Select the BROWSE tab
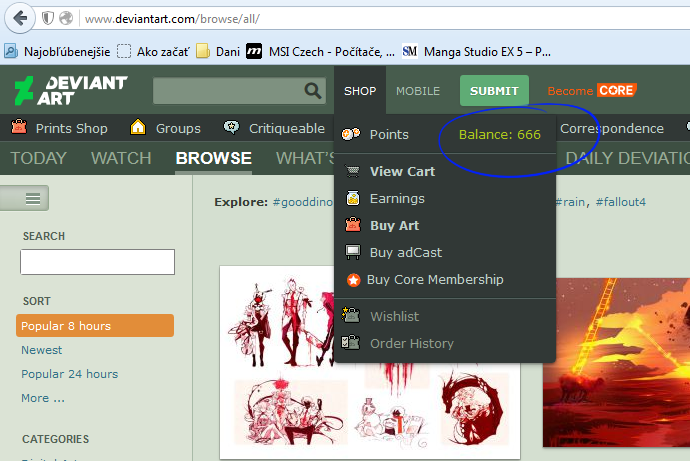The width and height of the screenshot is (690, 461). (213, 158)
